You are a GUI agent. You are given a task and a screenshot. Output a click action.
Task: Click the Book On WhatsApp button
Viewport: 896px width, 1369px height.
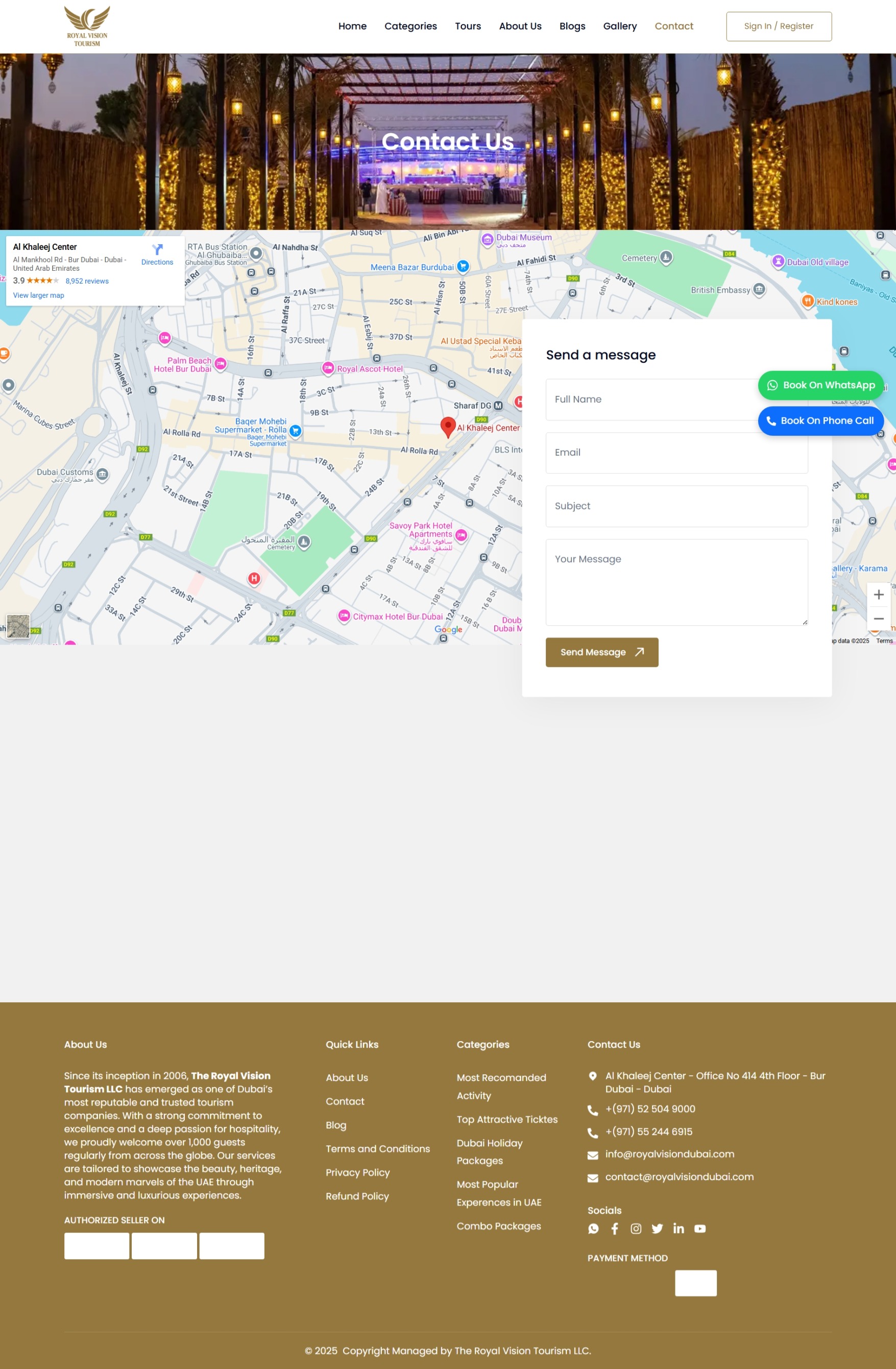pos(820,385)
